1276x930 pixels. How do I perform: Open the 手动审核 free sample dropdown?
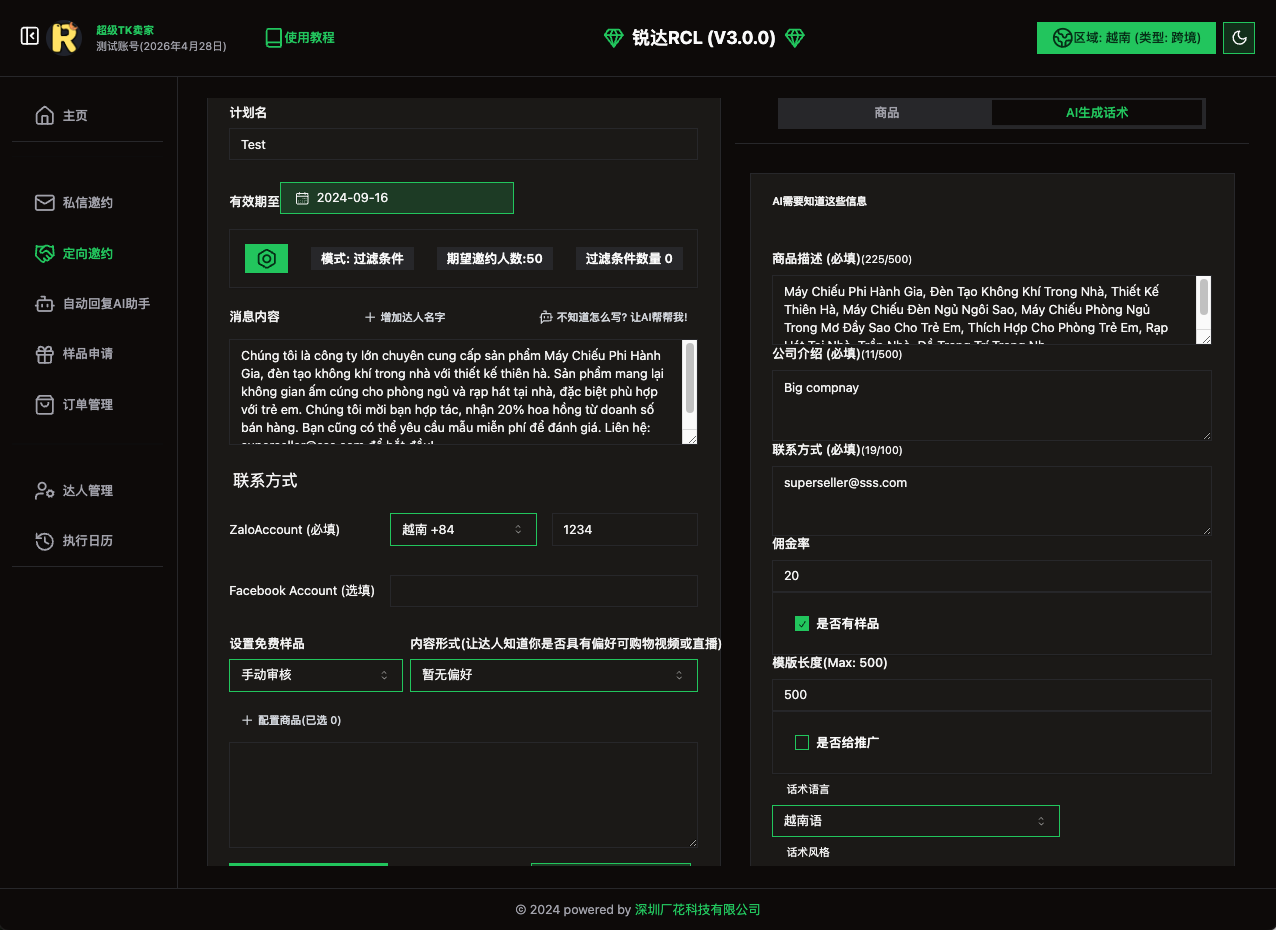coord(316,675)
